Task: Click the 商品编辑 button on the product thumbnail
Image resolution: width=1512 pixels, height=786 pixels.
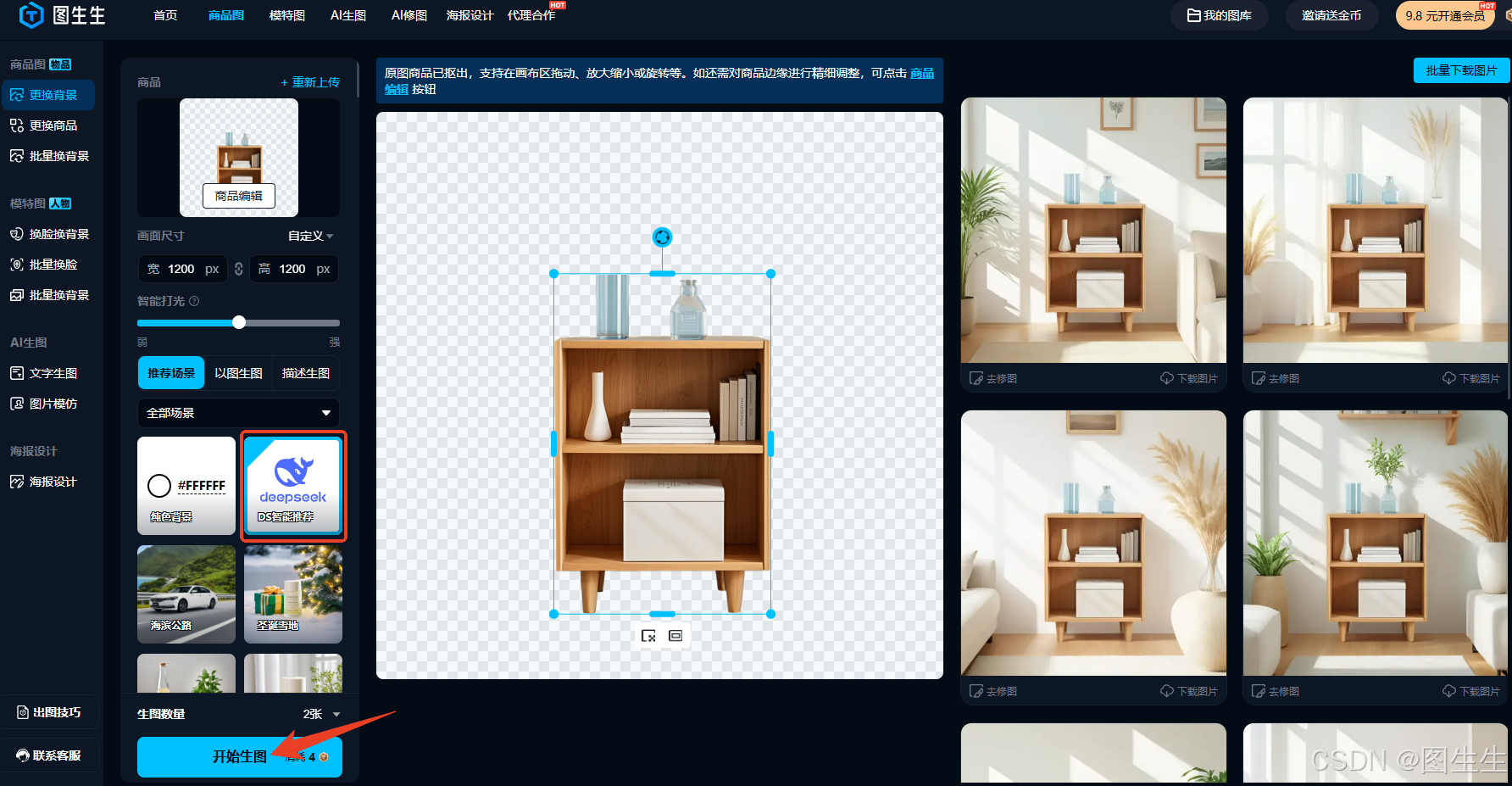Action: point(239,196)
